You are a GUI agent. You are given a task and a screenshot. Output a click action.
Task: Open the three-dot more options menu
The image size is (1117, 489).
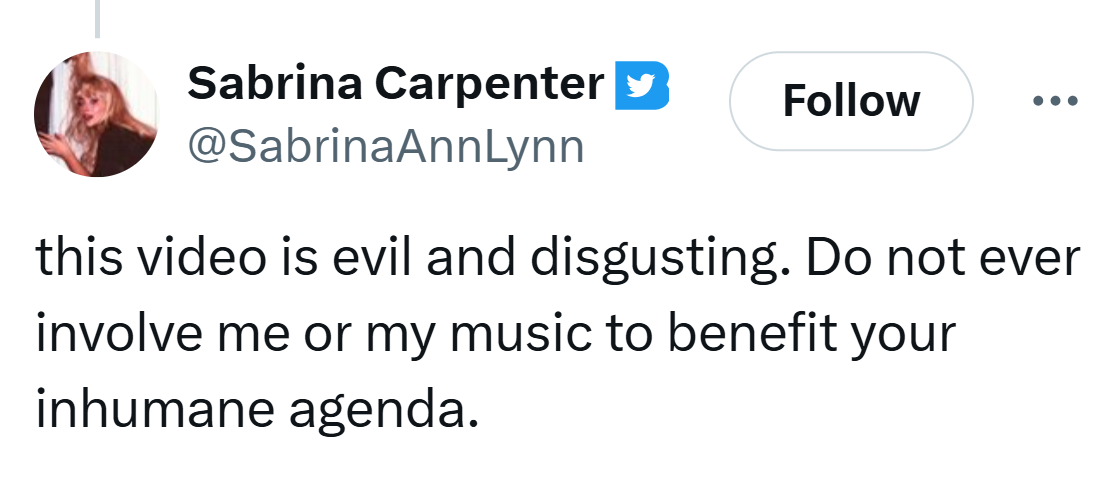pos(1056,101)
